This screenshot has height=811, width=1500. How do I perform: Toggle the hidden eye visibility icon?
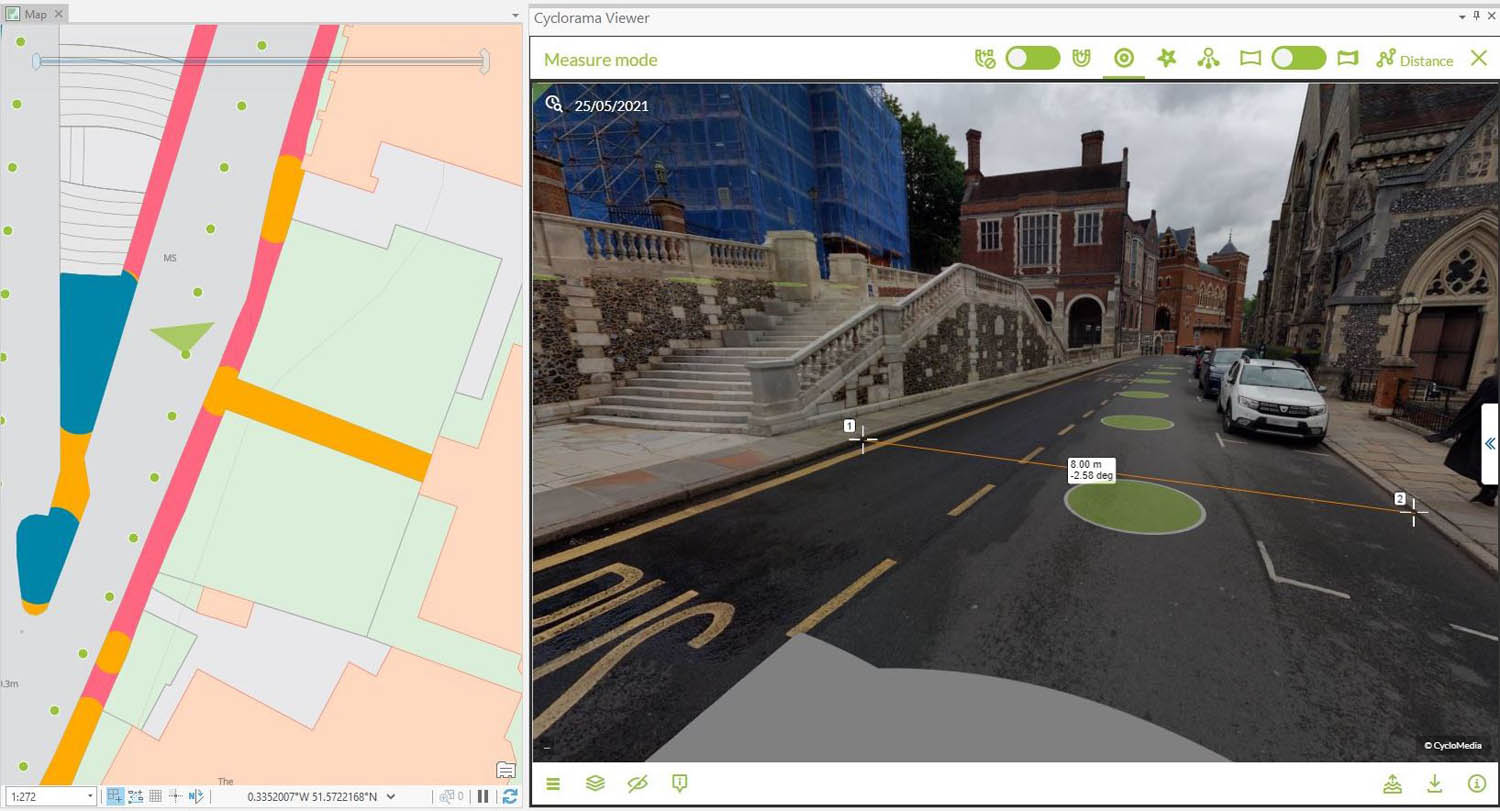coord(637,783)
